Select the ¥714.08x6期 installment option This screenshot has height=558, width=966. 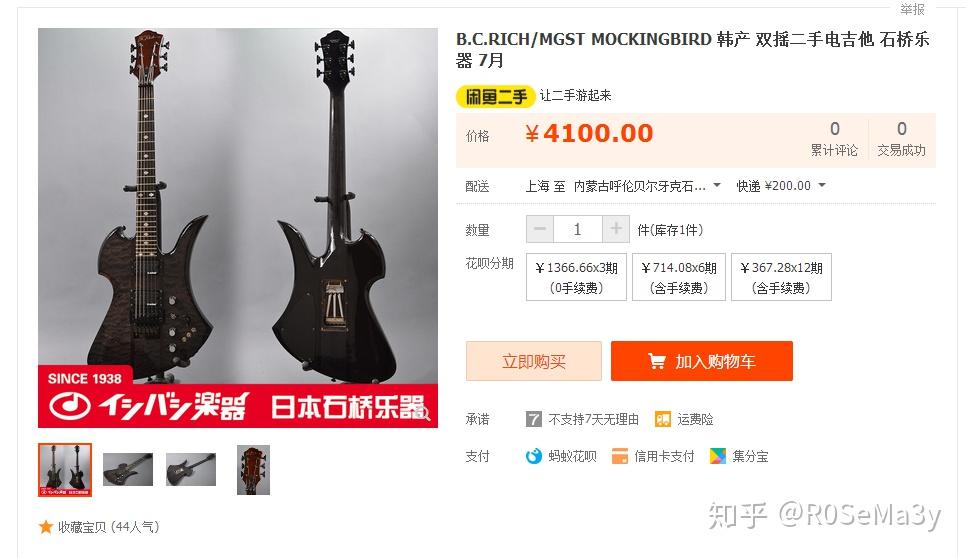(679, 277)
